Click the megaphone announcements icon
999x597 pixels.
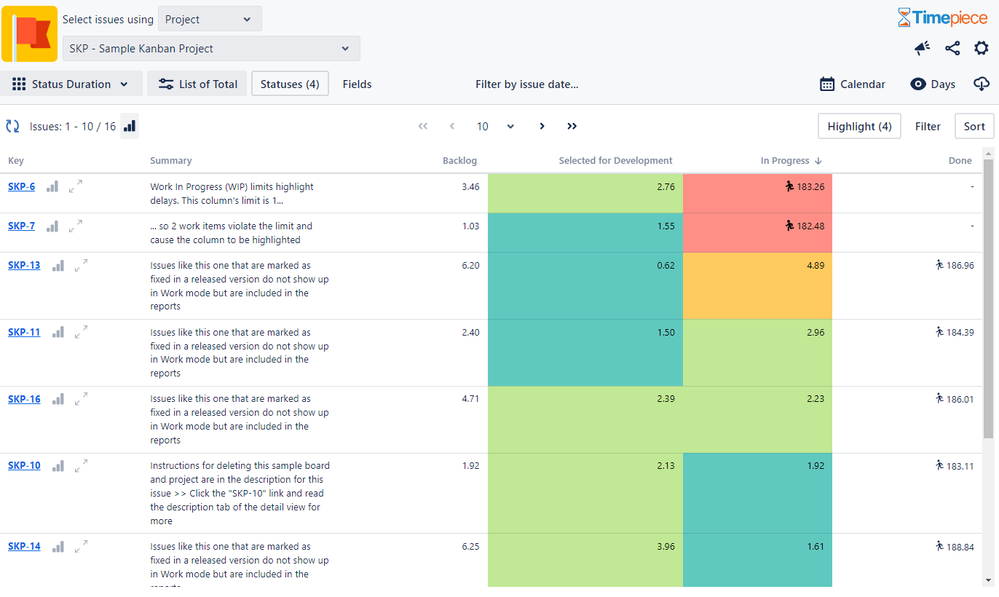[922, 48]
